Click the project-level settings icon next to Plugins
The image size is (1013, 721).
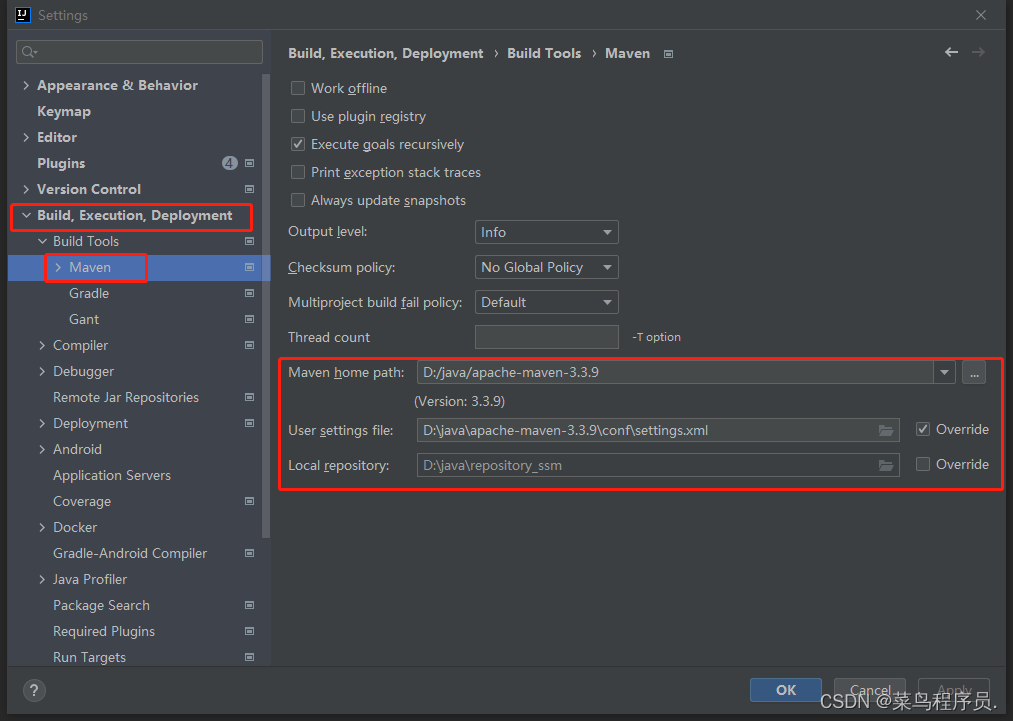click(x=249, y=163)
